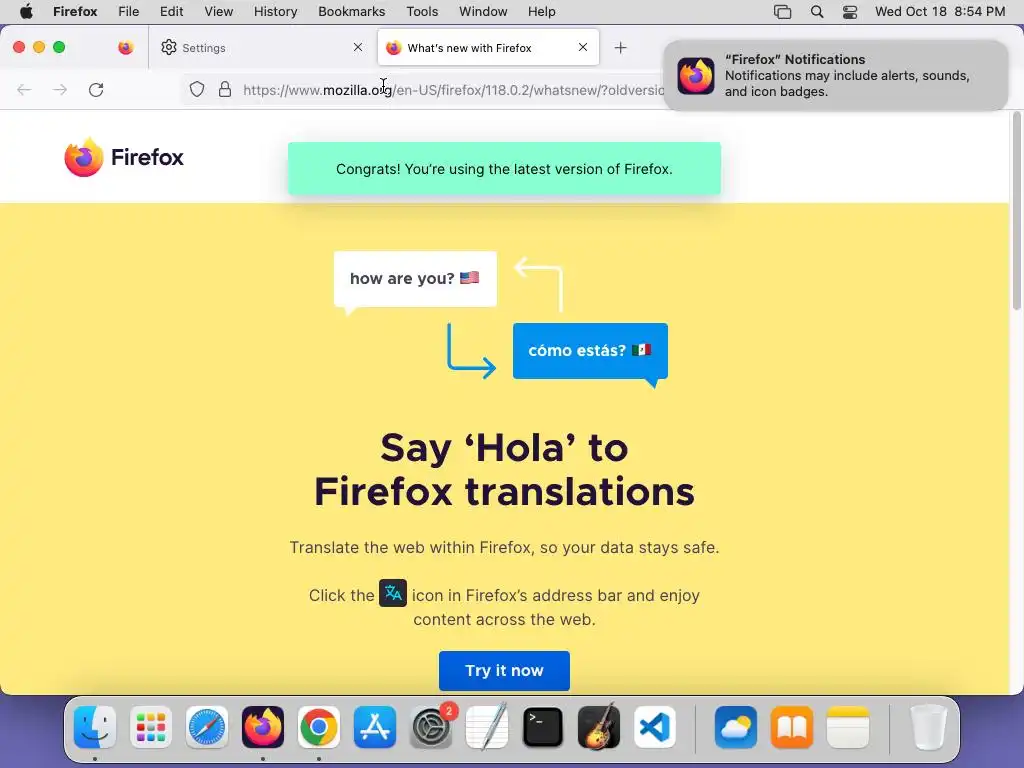
Task: Open Control Center in menu bar
Action: (x=850, y=12)
